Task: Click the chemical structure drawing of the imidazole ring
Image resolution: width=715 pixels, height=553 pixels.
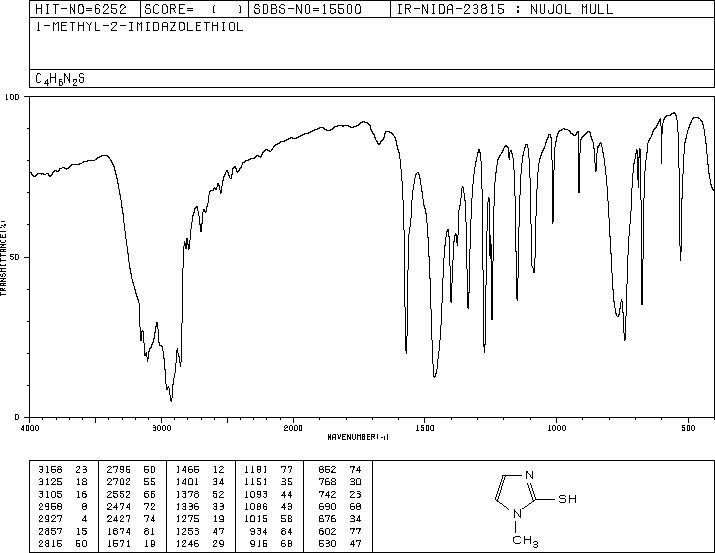Action: (535, 507)
